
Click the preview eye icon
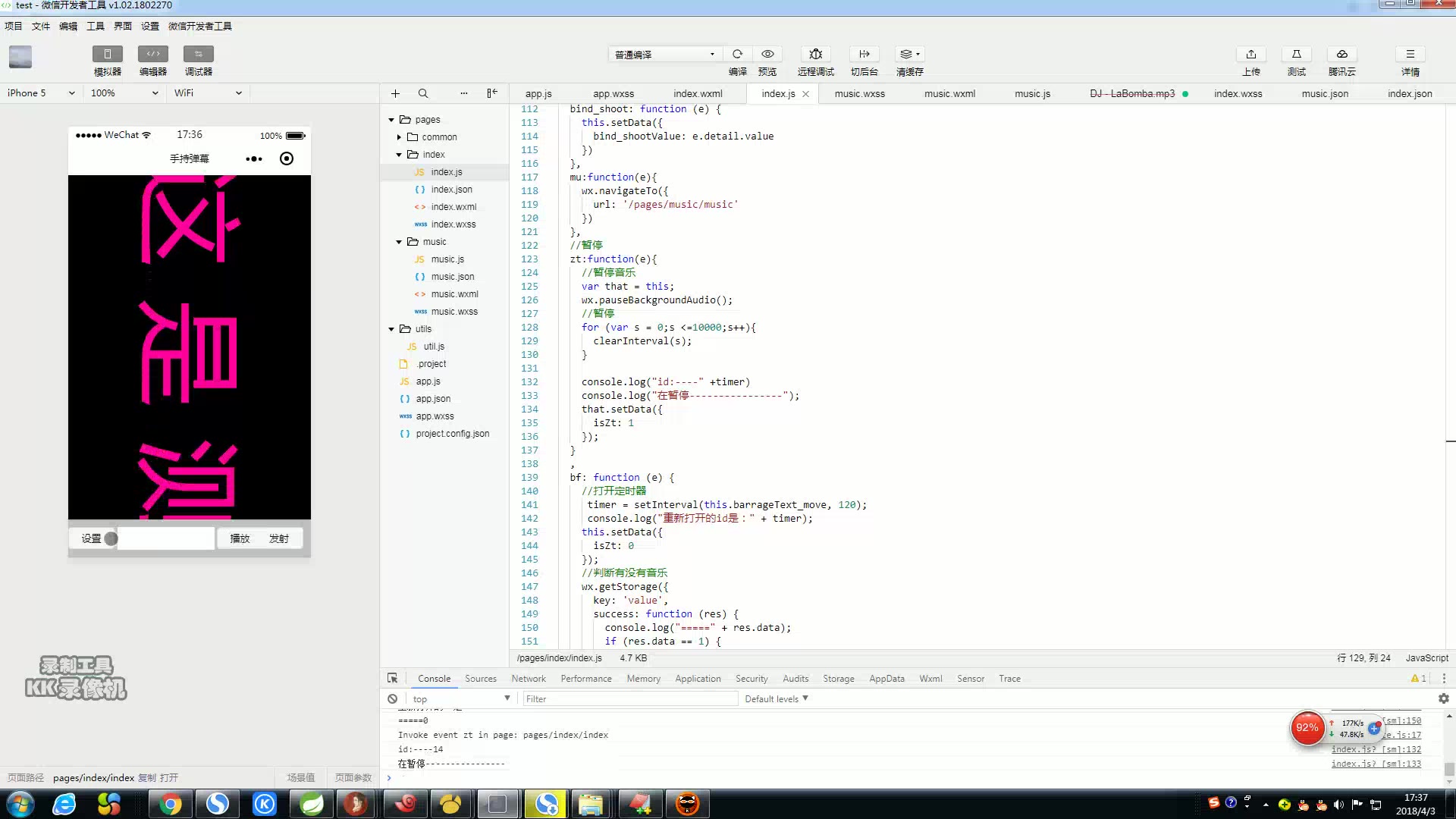[767, 54]
